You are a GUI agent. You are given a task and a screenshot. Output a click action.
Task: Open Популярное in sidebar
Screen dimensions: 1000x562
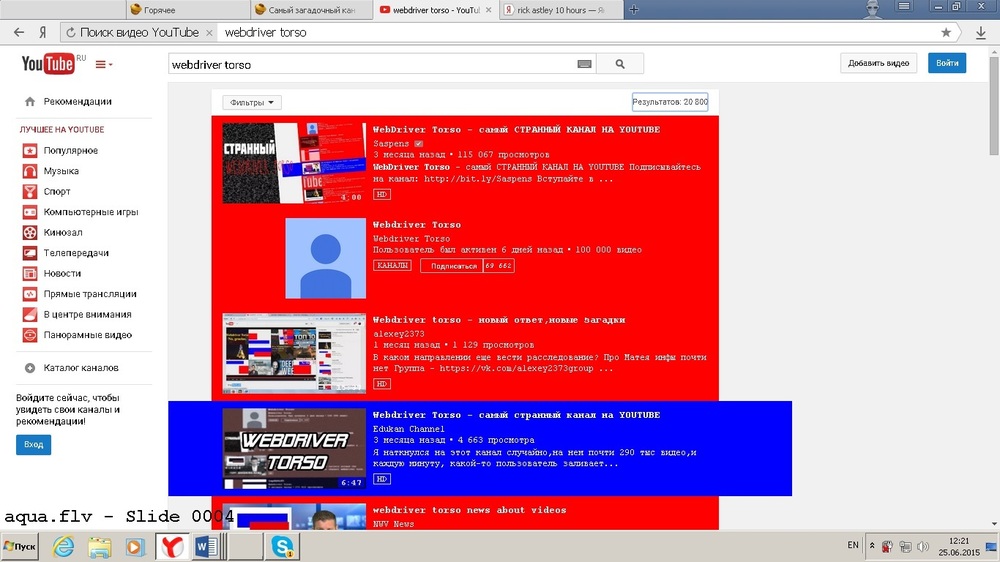pos(70,151)
